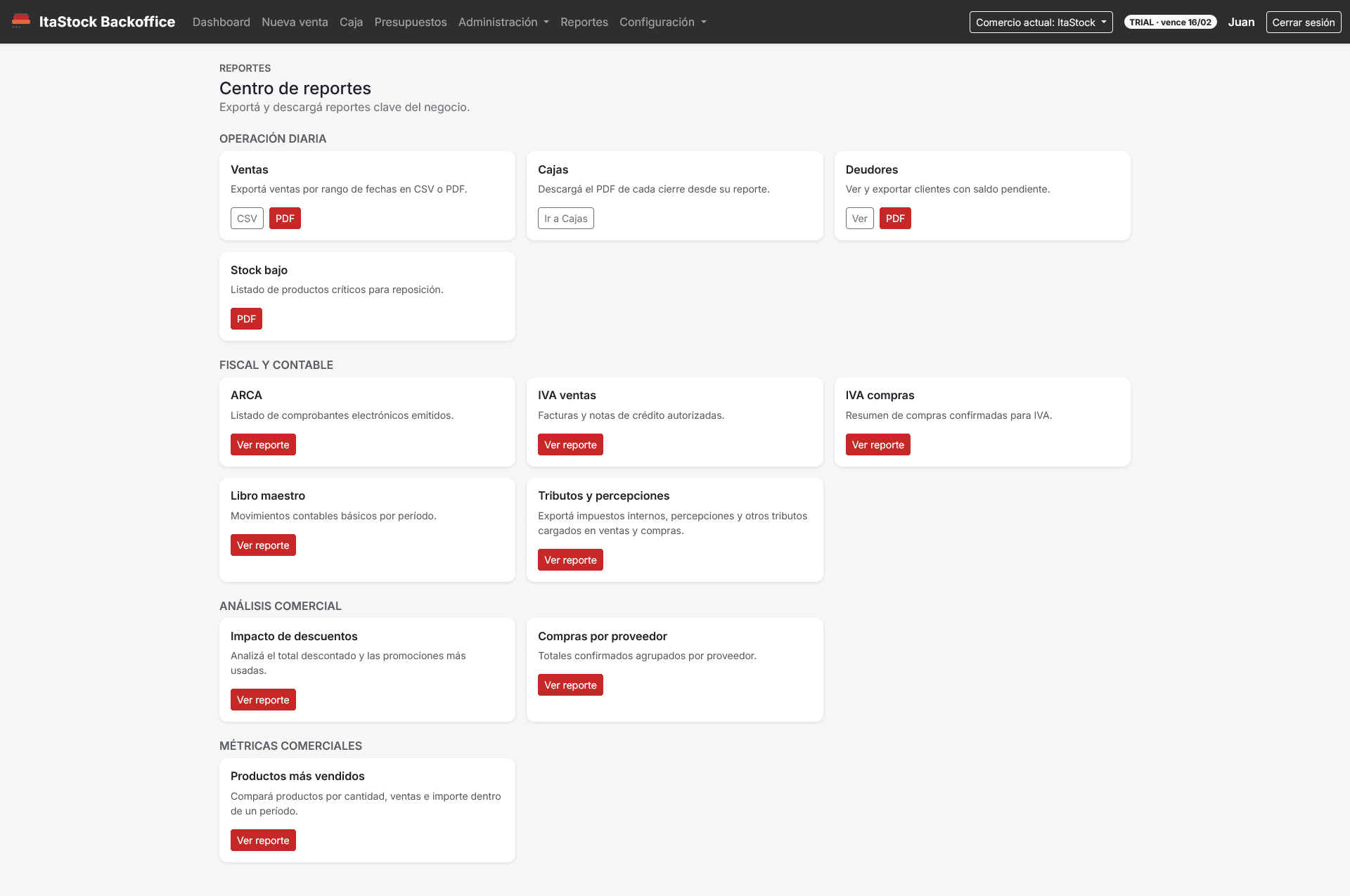Open Ver reporte for IVA compras
Screen dimensions: 1350x896
point(877,445)
